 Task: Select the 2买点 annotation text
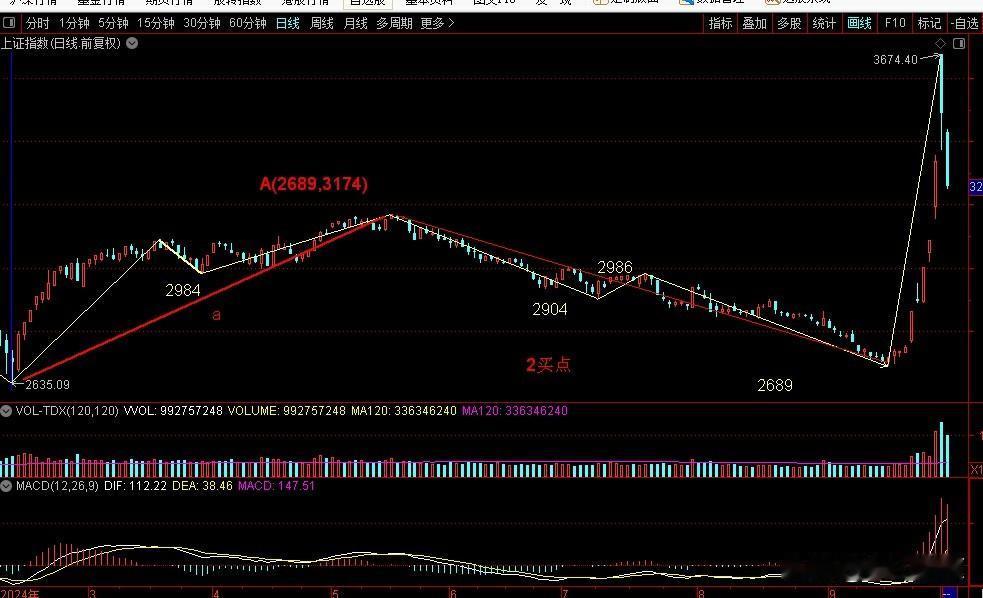(x=549, y=364)
